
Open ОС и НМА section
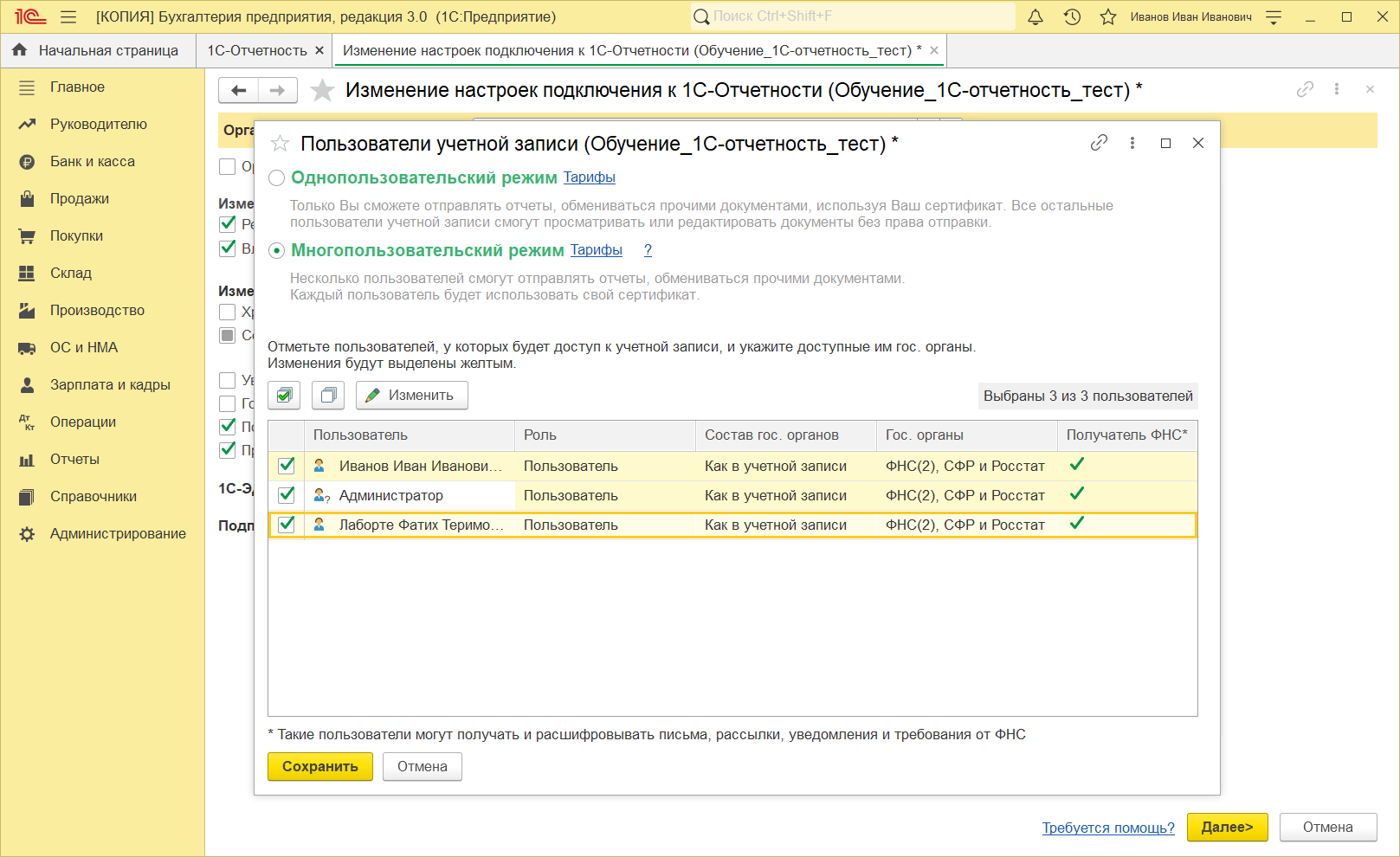click(84, 347)
